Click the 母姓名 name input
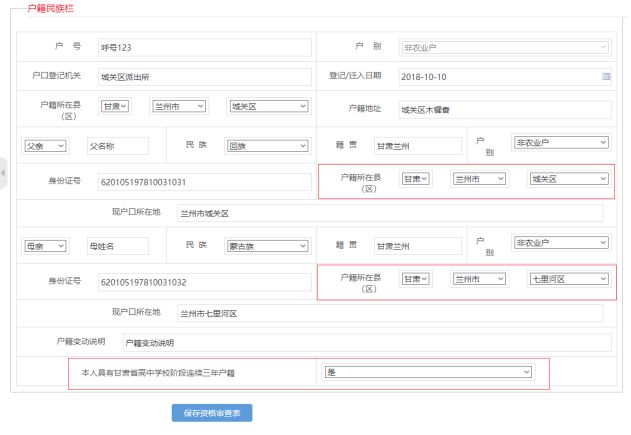This screenshot has height=435, width=631. [x=118, y=246]
